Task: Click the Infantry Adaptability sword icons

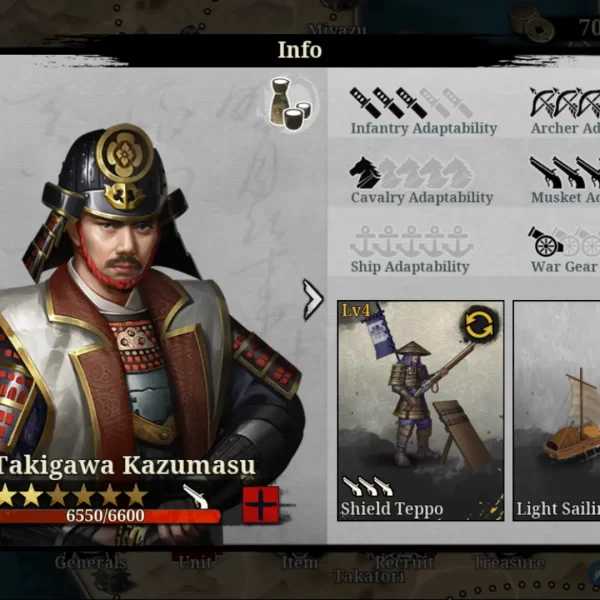Action: click(x=411, y=103)
